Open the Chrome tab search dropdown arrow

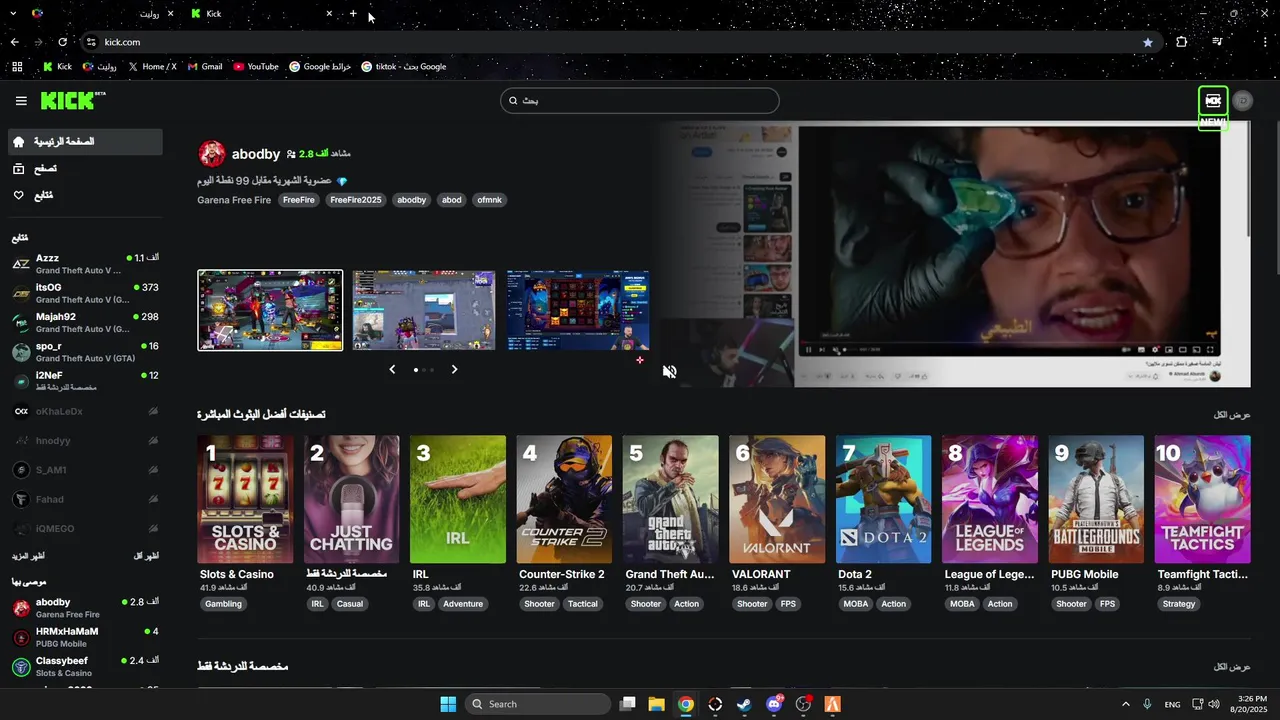13,14
